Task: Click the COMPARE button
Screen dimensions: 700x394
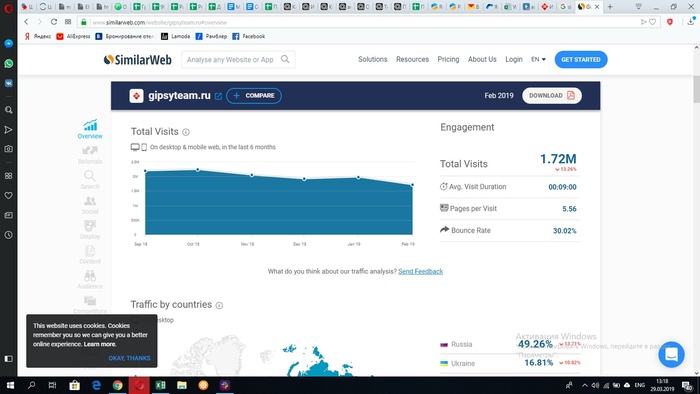Action: tap(254, 95)
